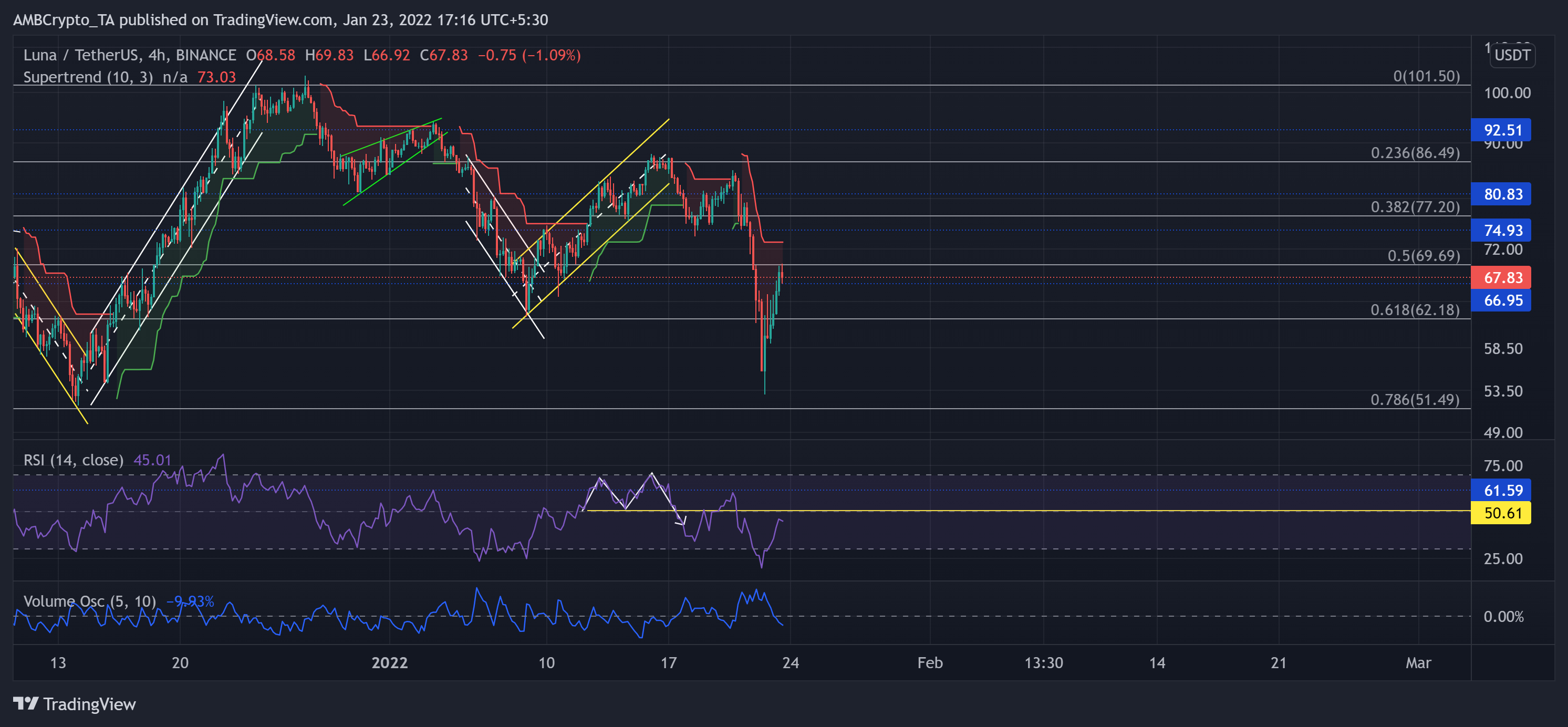Click the RSI value 45.01
Viewport: 1568px width, 727px height.
pos(152,460)
